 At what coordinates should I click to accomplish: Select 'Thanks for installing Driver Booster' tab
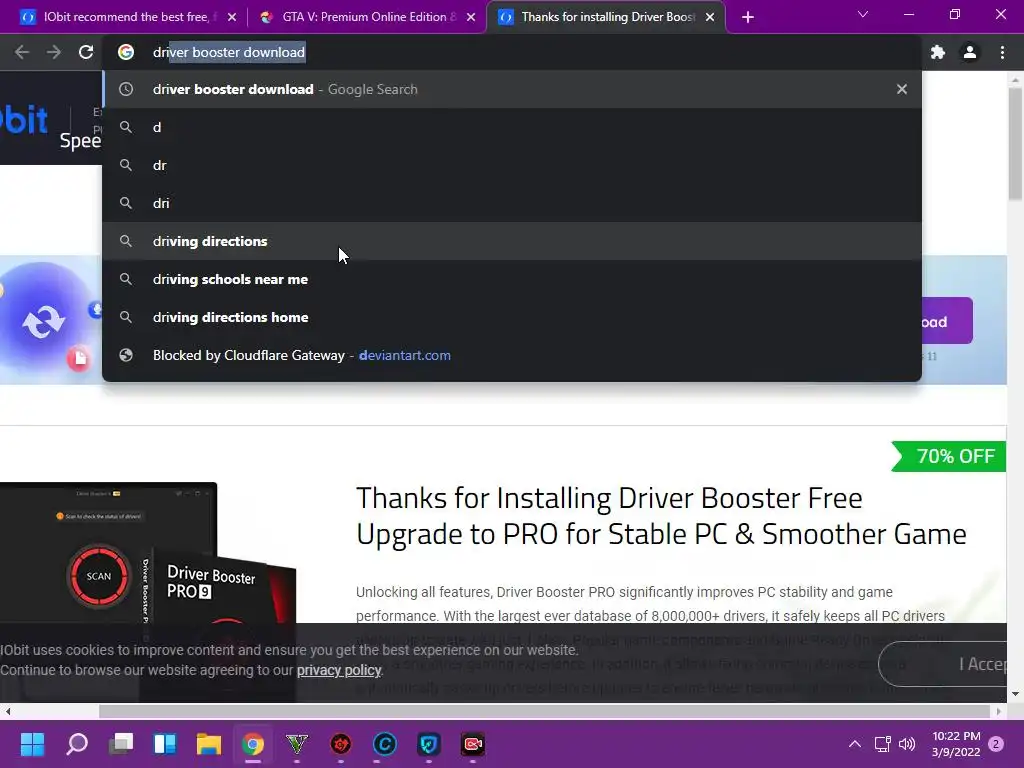(x=606, y=17)
